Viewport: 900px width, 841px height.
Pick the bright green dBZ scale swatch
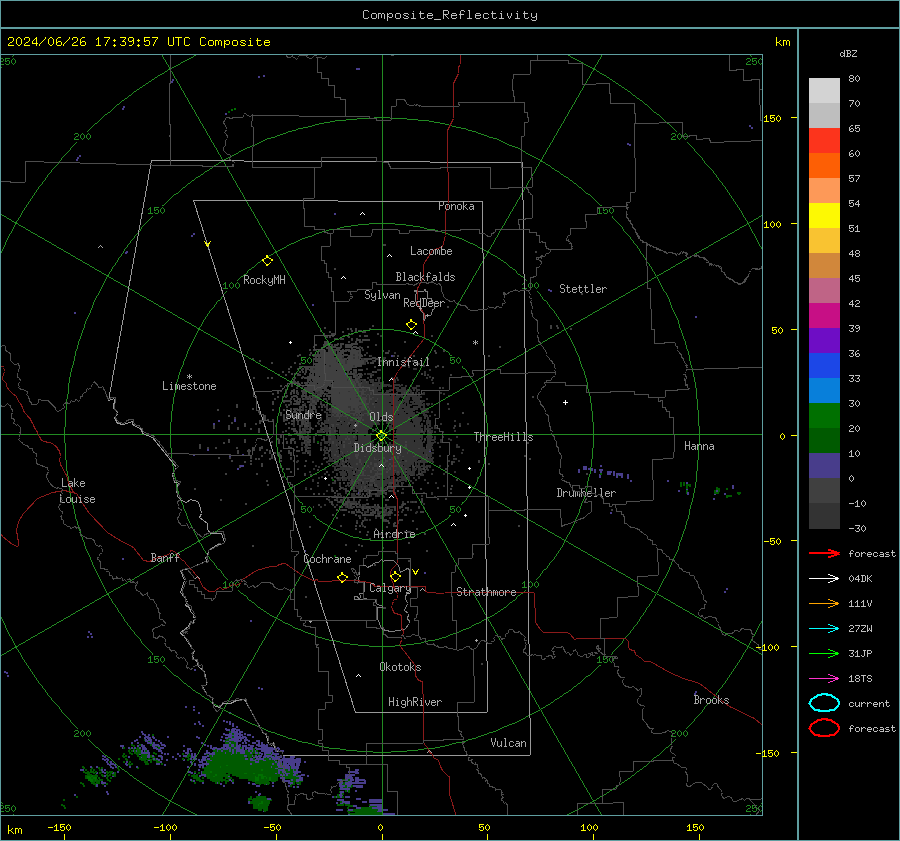[x=824, y=415]
